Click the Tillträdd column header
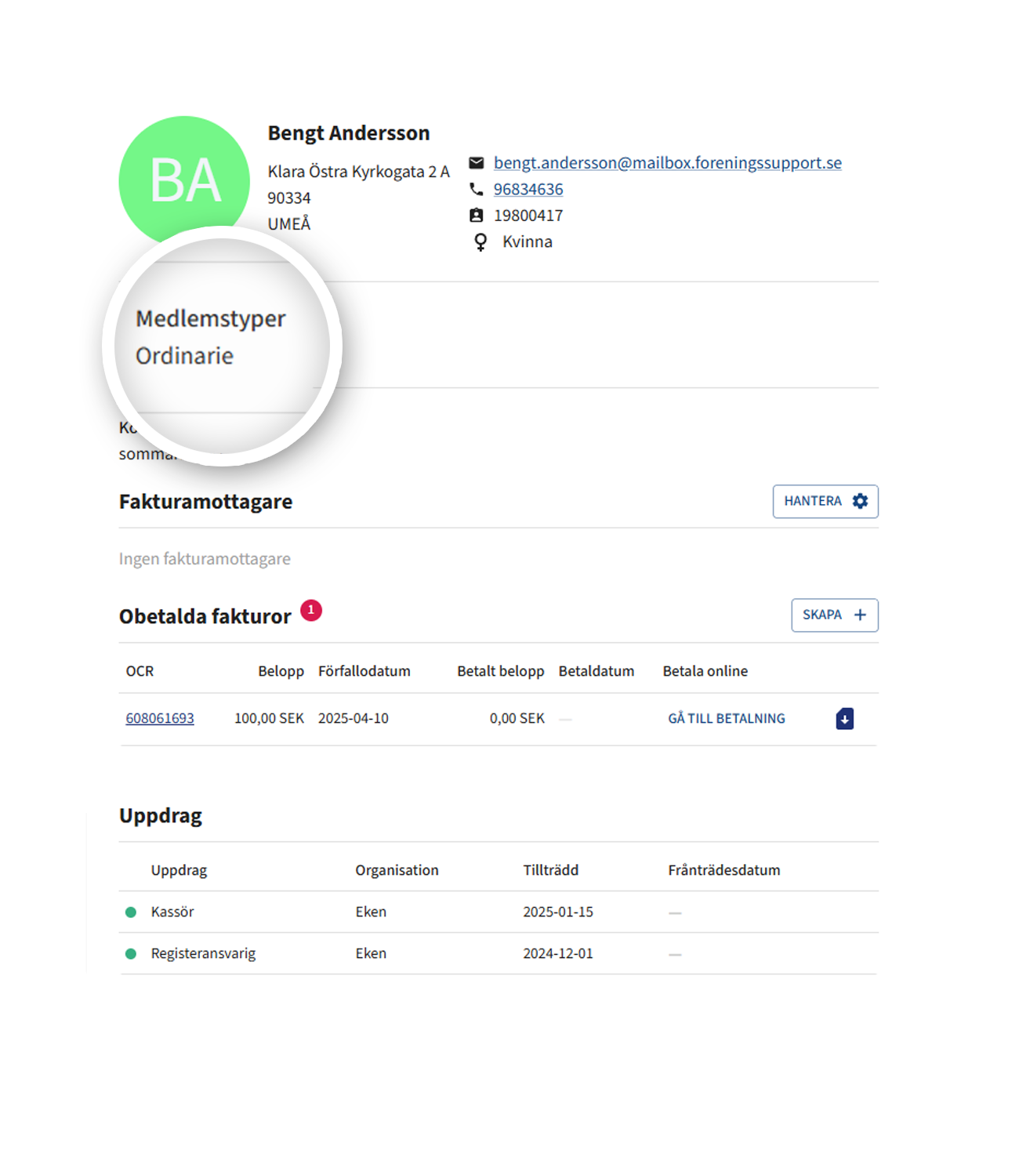This screenshot has width=1019, height=1176. 550,870
